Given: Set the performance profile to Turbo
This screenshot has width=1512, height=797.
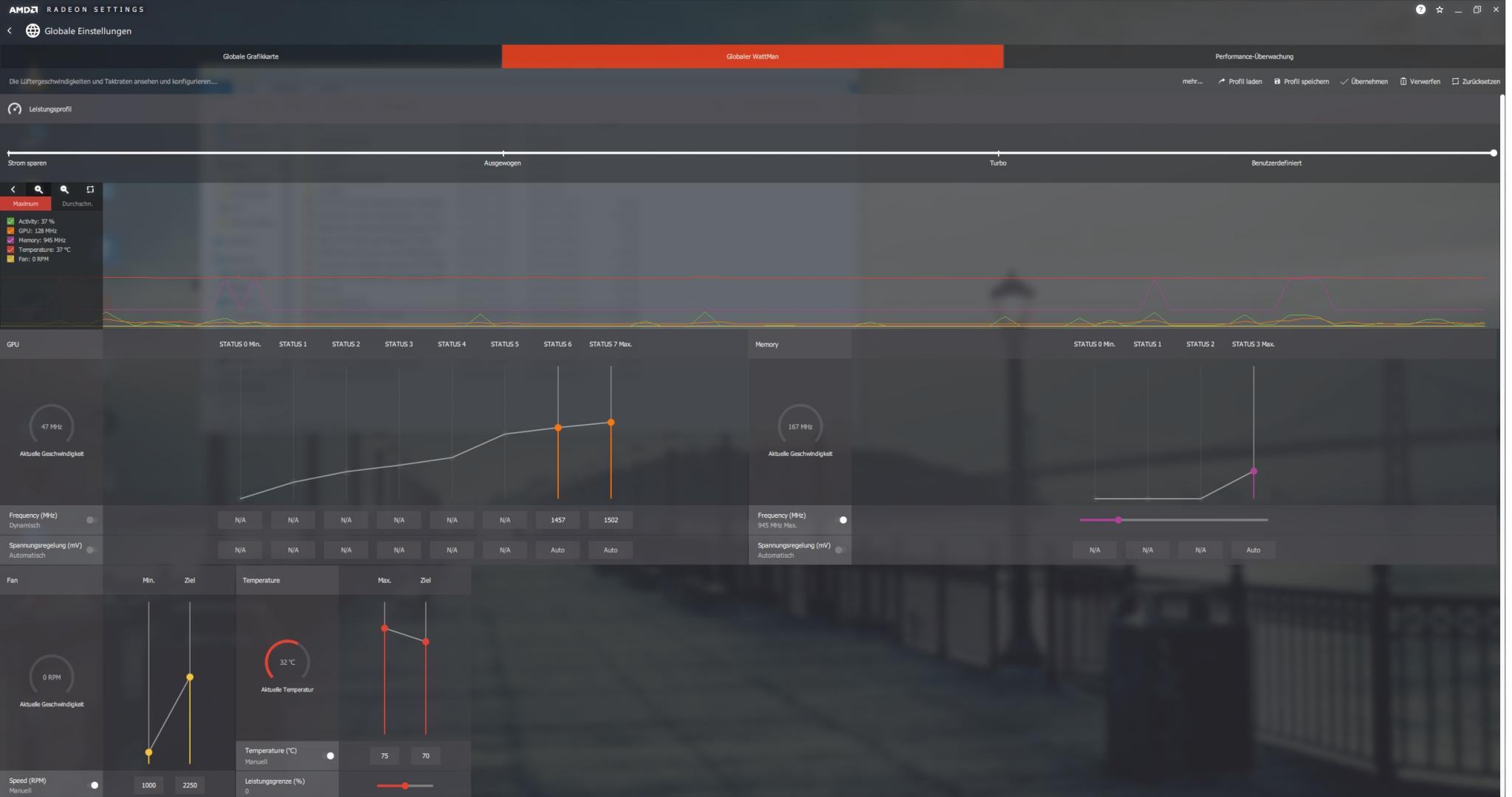Looking at the screenshot, I should tap(998, 163).
